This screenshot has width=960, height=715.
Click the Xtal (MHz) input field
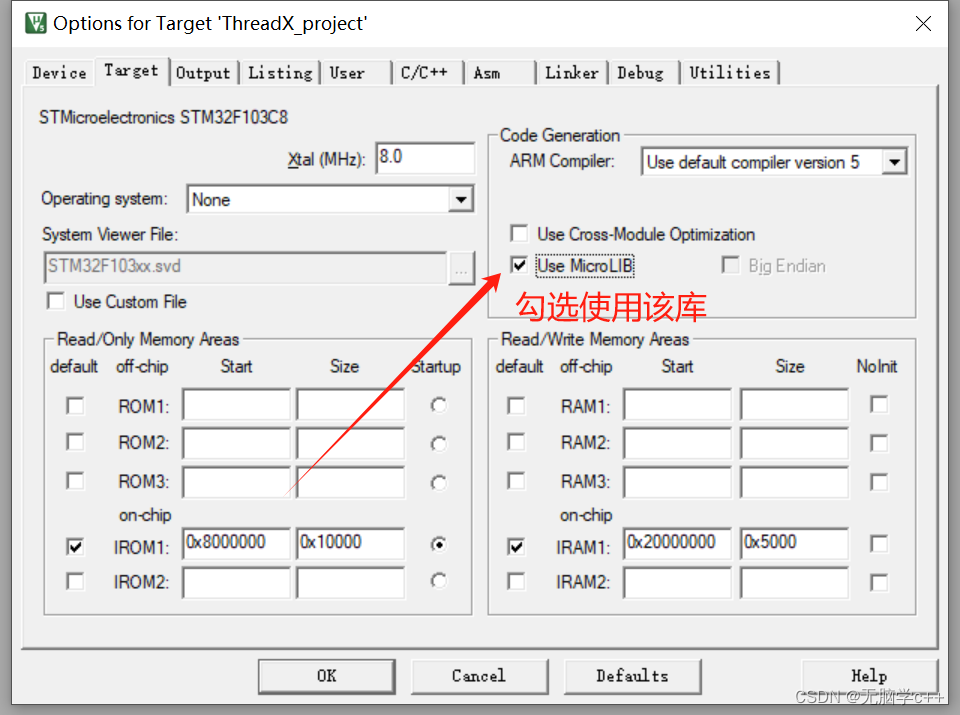click(425, 158)
